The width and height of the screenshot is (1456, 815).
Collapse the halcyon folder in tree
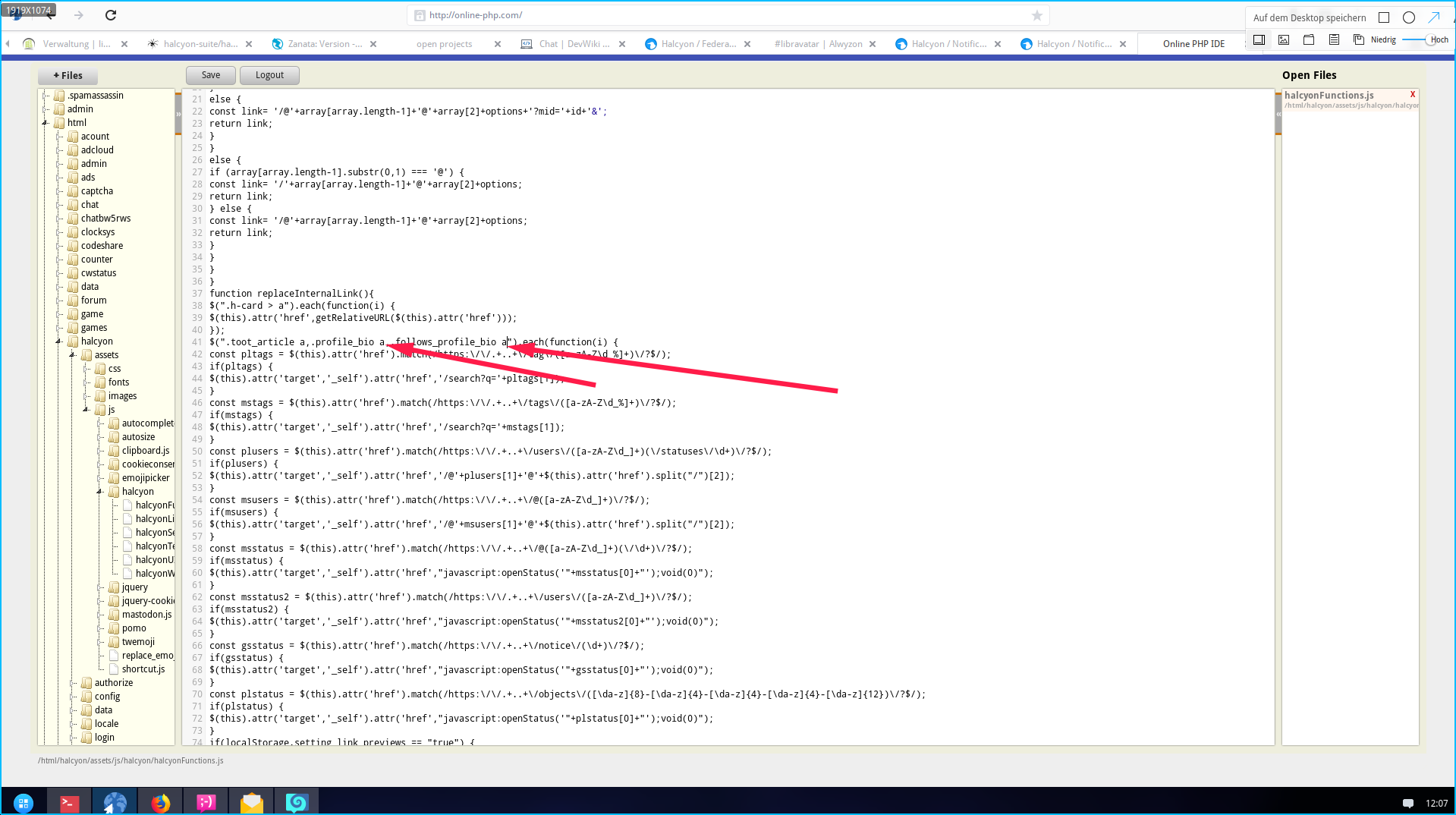[58, 341]
